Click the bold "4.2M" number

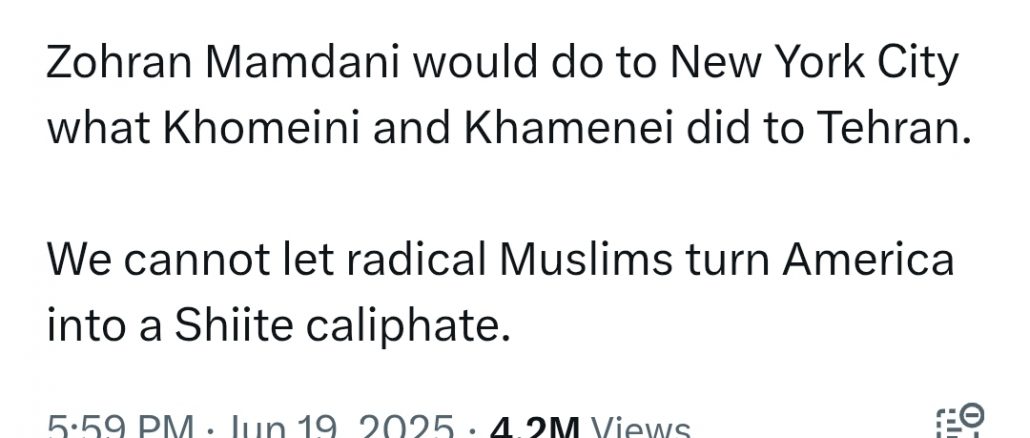[534, 425]
